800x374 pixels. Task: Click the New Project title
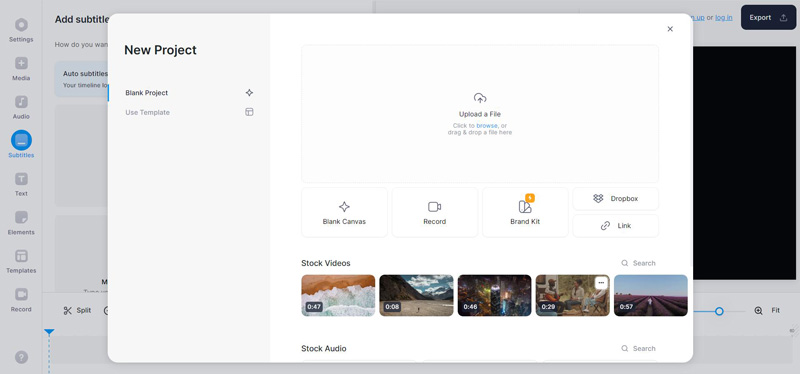point(160,50)
